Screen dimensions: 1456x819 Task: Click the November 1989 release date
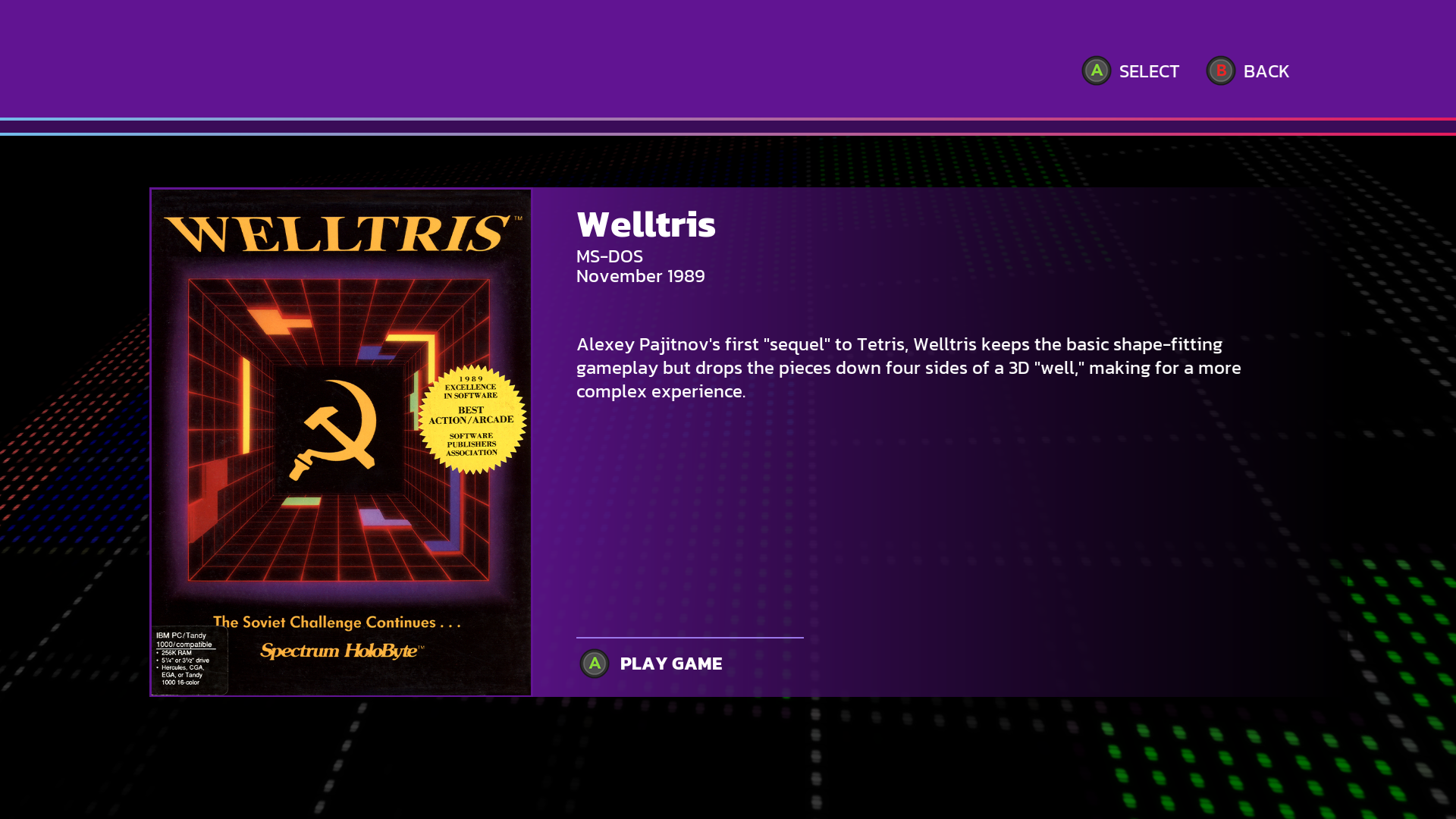641,276
